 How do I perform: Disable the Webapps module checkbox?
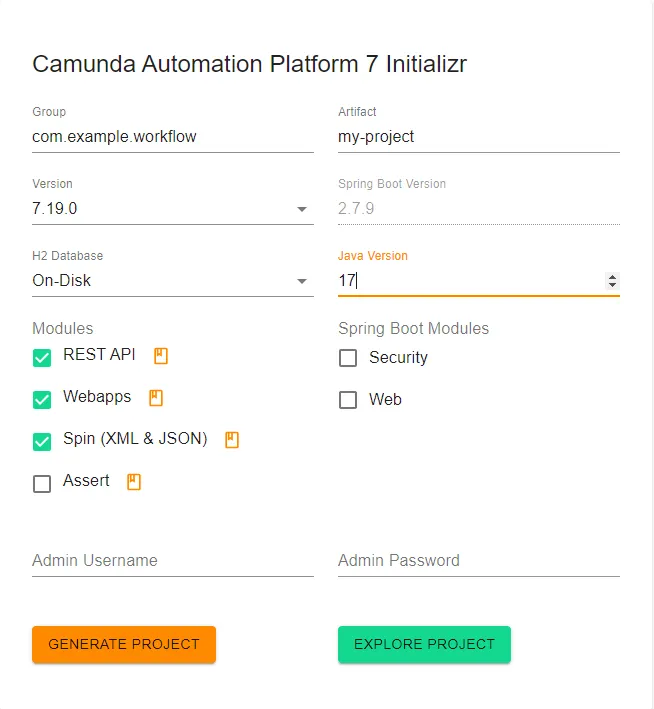(42, 400)
